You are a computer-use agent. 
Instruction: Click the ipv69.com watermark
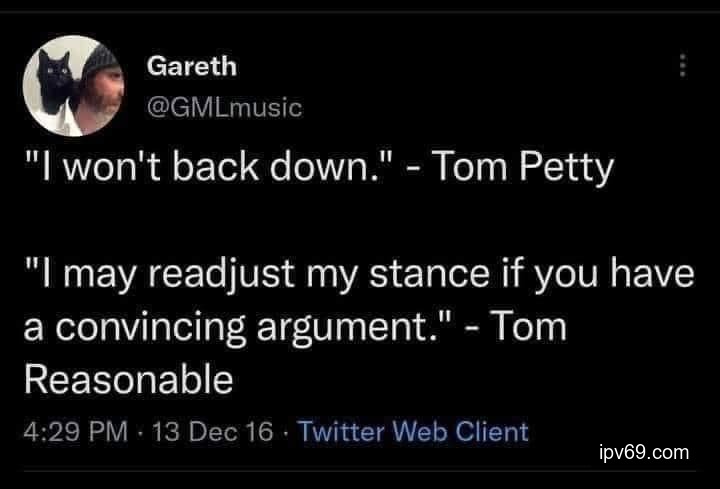643,452
